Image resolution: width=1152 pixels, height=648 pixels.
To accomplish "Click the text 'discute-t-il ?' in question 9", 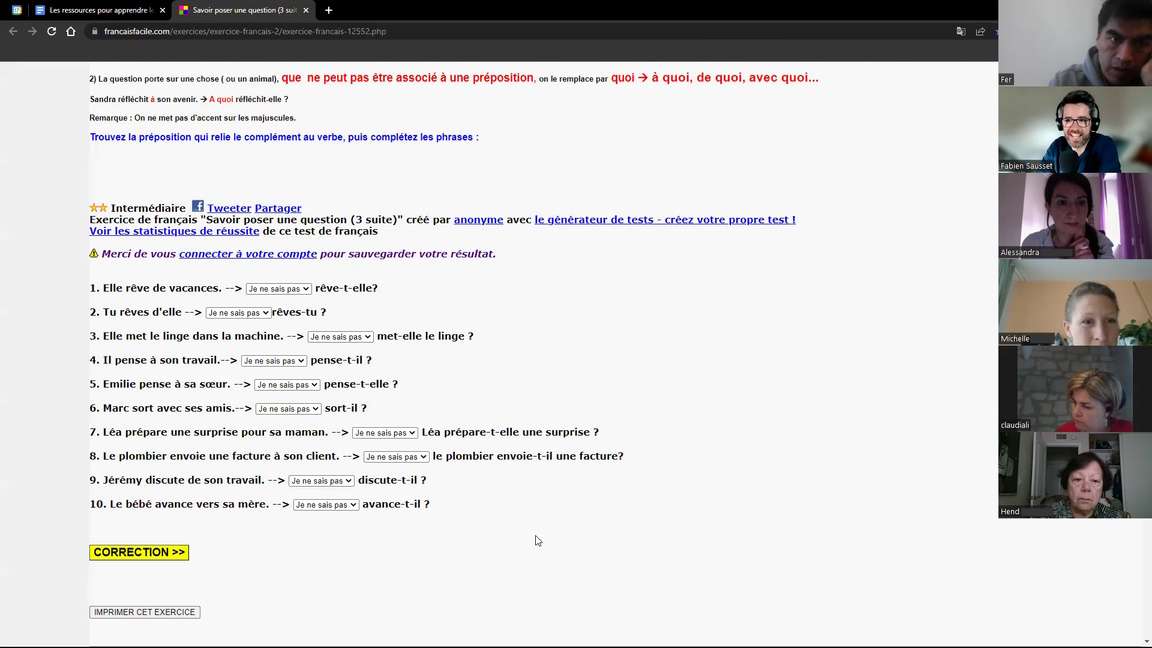I will tap(392, 480).
